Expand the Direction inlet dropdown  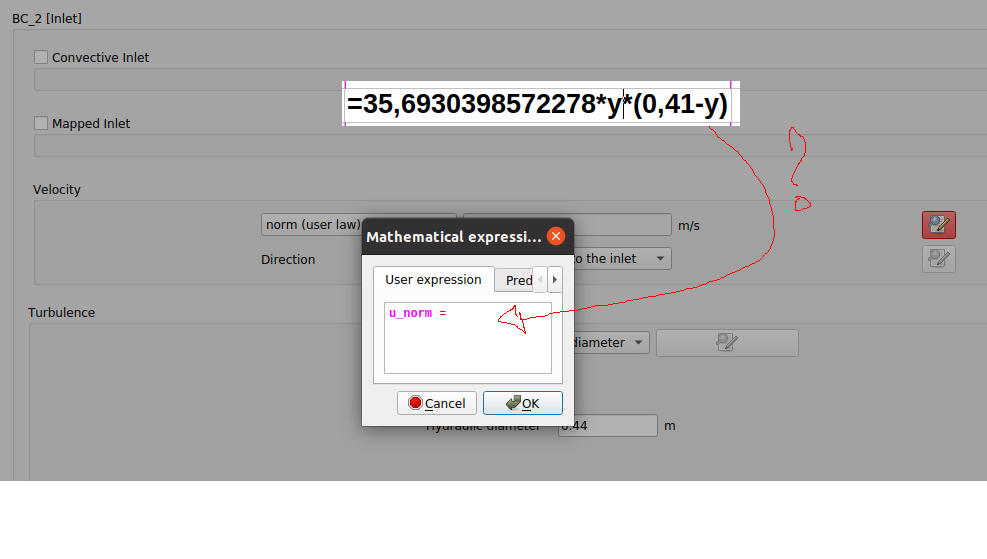[622, 259]
